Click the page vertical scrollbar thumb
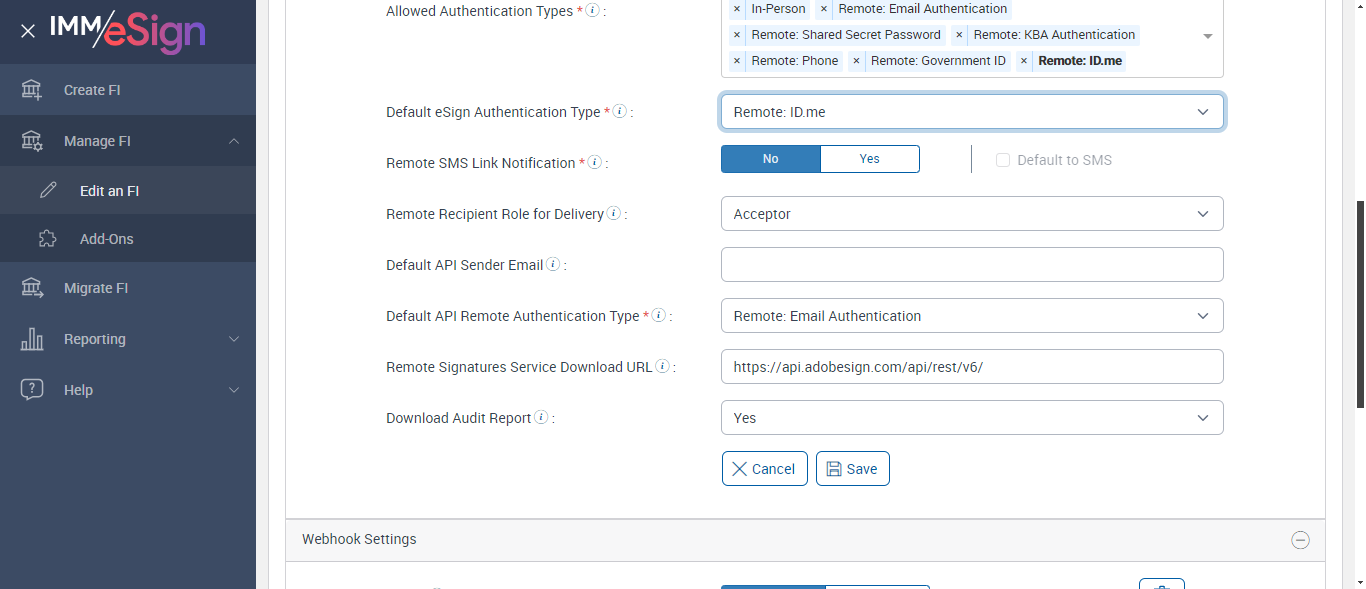 [x=1359, y=300]
